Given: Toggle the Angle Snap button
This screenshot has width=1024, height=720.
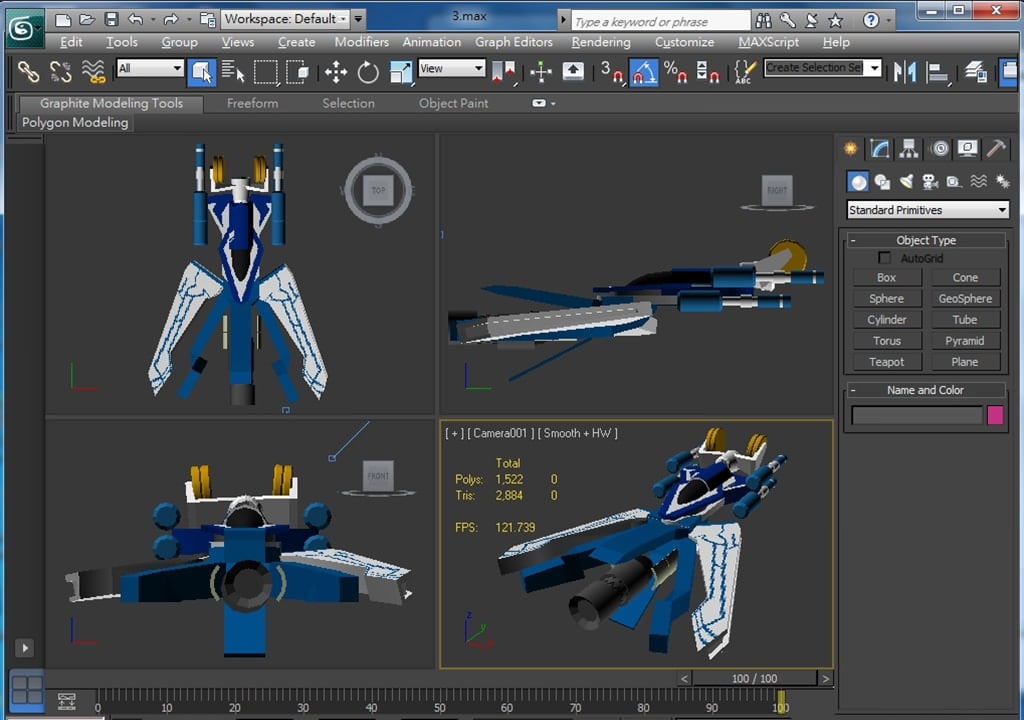Looking at the screenshot, I should click(643, 71).
